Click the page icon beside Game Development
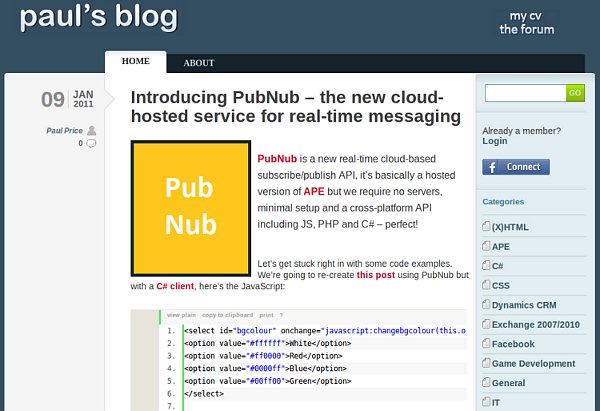Viewport: 600px width, 411px height. tap(486, 362)
